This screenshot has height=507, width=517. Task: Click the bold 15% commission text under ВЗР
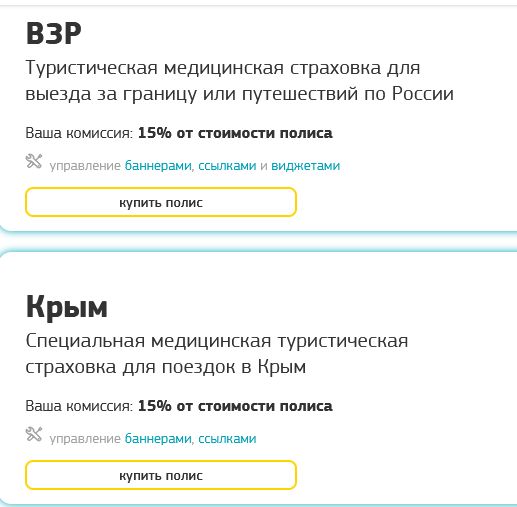coord(235,133)
